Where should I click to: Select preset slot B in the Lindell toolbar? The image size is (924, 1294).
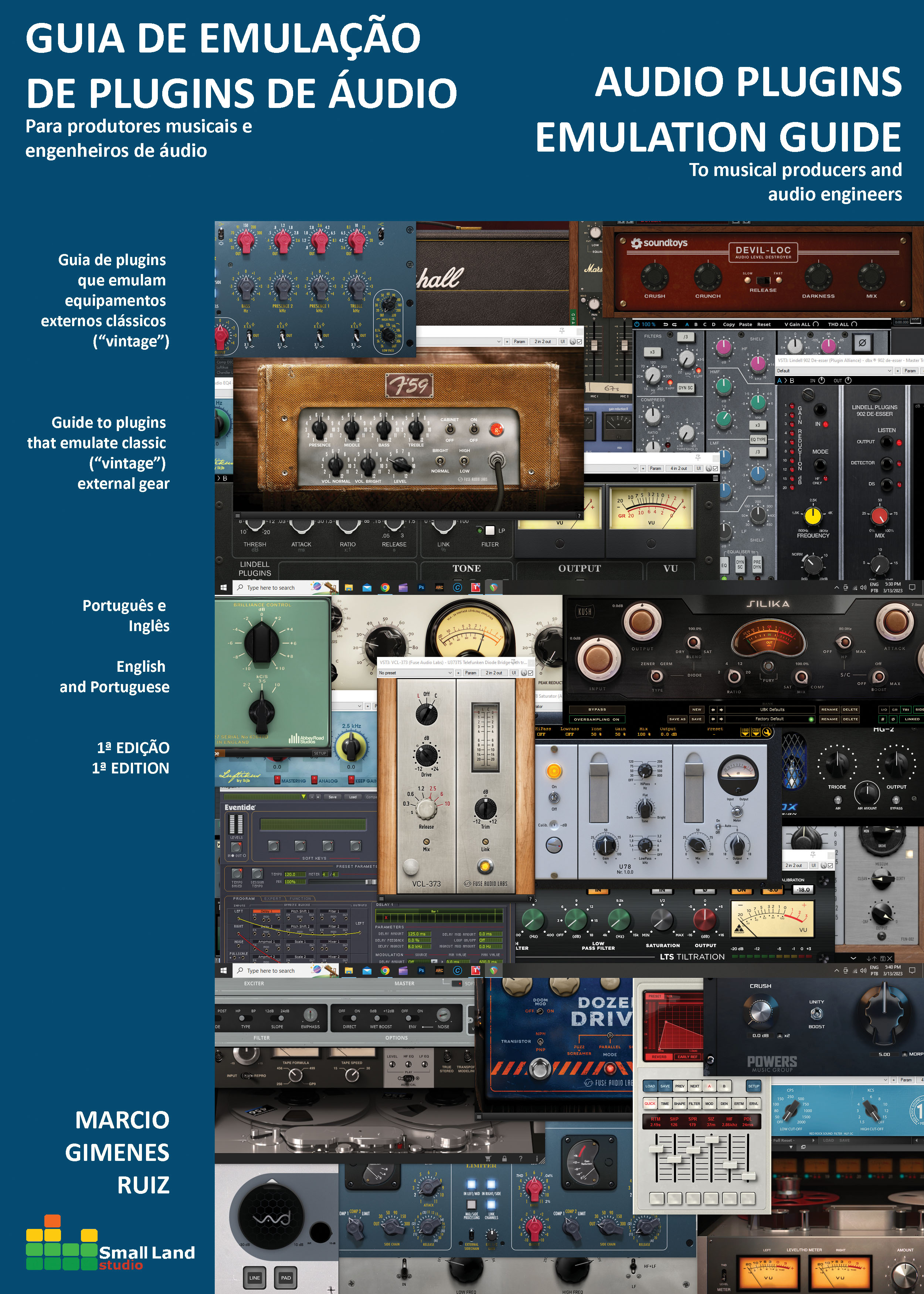coord(695,324)
